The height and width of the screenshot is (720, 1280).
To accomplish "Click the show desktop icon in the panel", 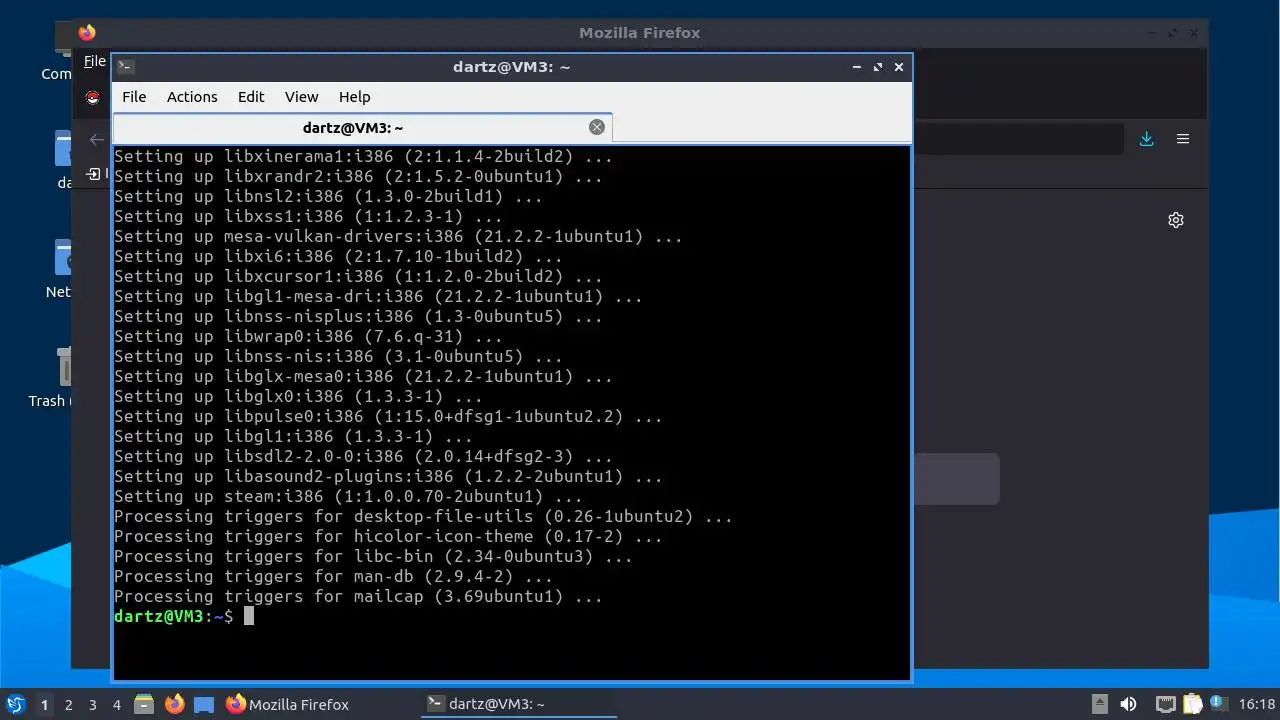I will coord(204,704).
